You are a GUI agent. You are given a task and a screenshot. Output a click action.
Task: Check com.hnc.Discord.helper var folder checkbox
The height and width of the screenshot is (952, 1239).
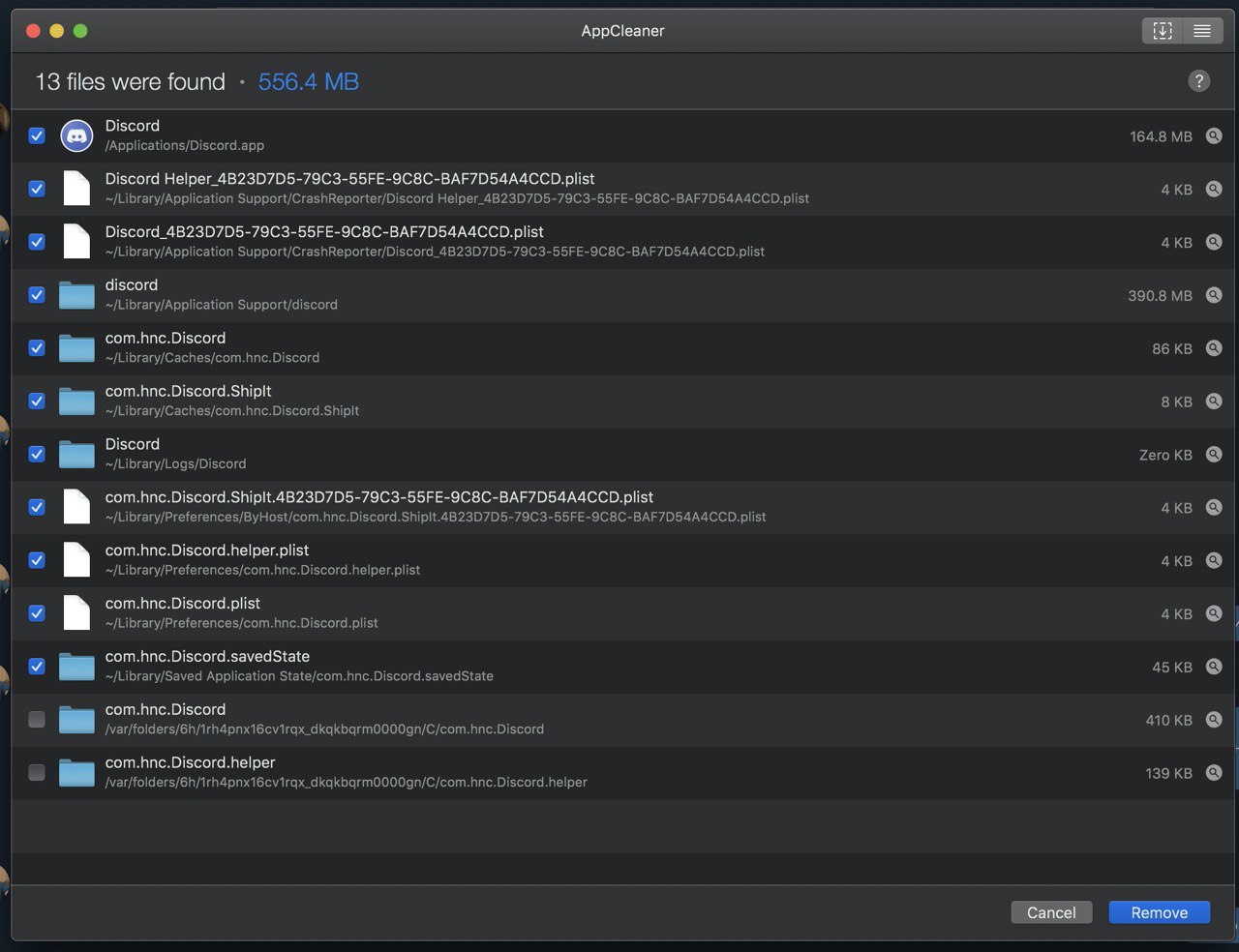click(37, 772)
